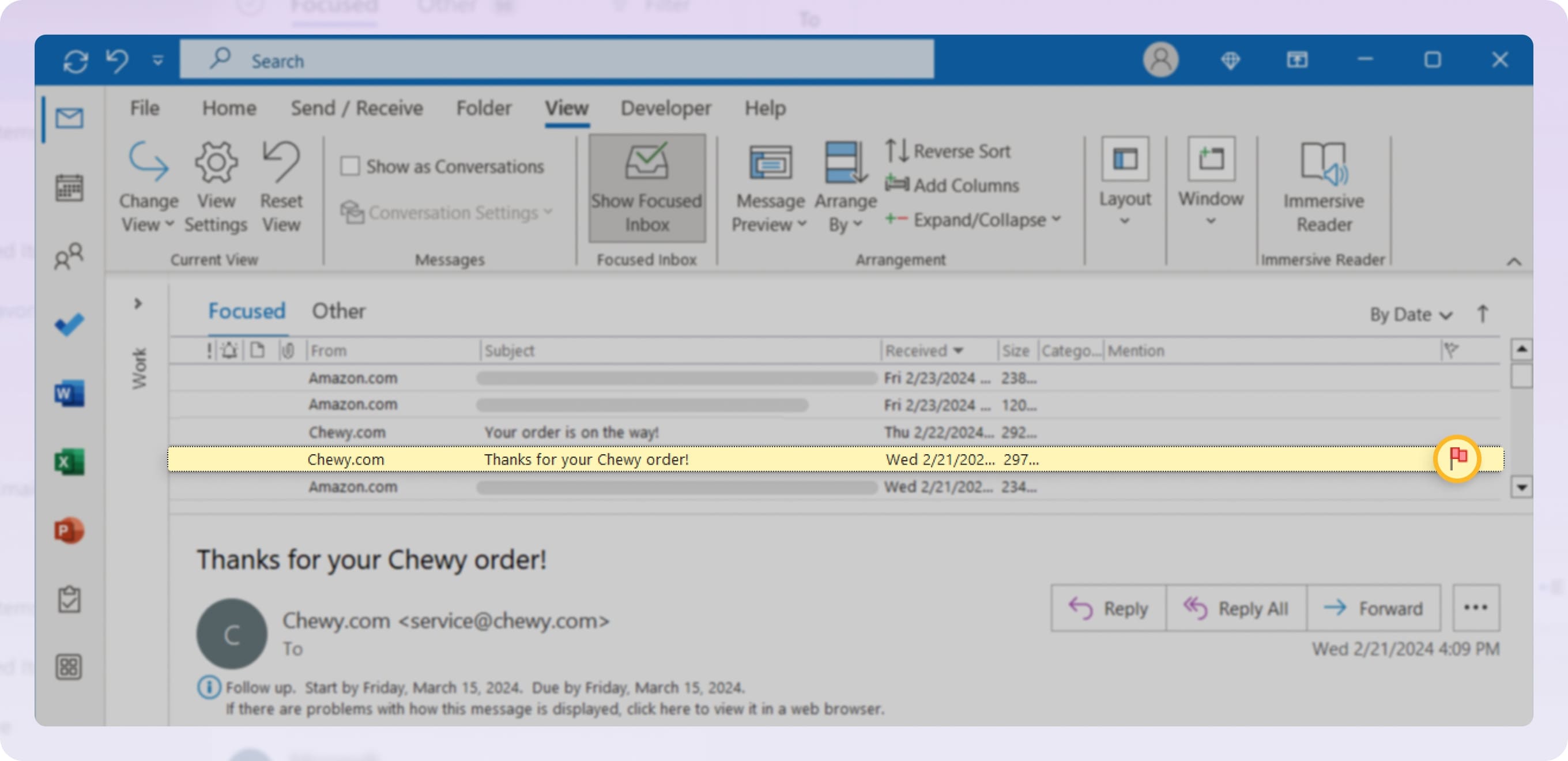Clear the flag on the Chewy order email

tap(1458, 458)
